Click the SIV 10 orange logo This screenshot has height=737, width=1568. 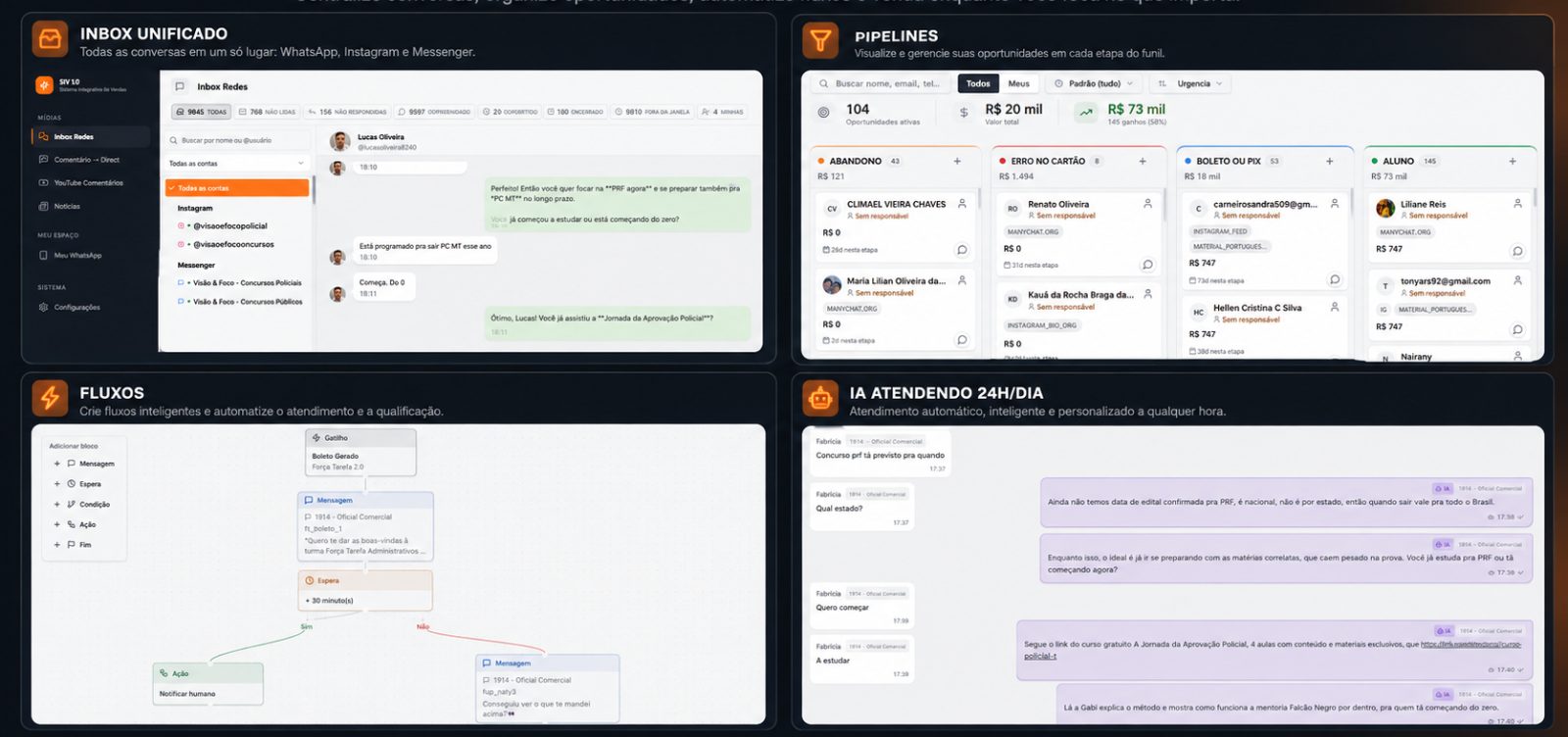tap(44, 85)
